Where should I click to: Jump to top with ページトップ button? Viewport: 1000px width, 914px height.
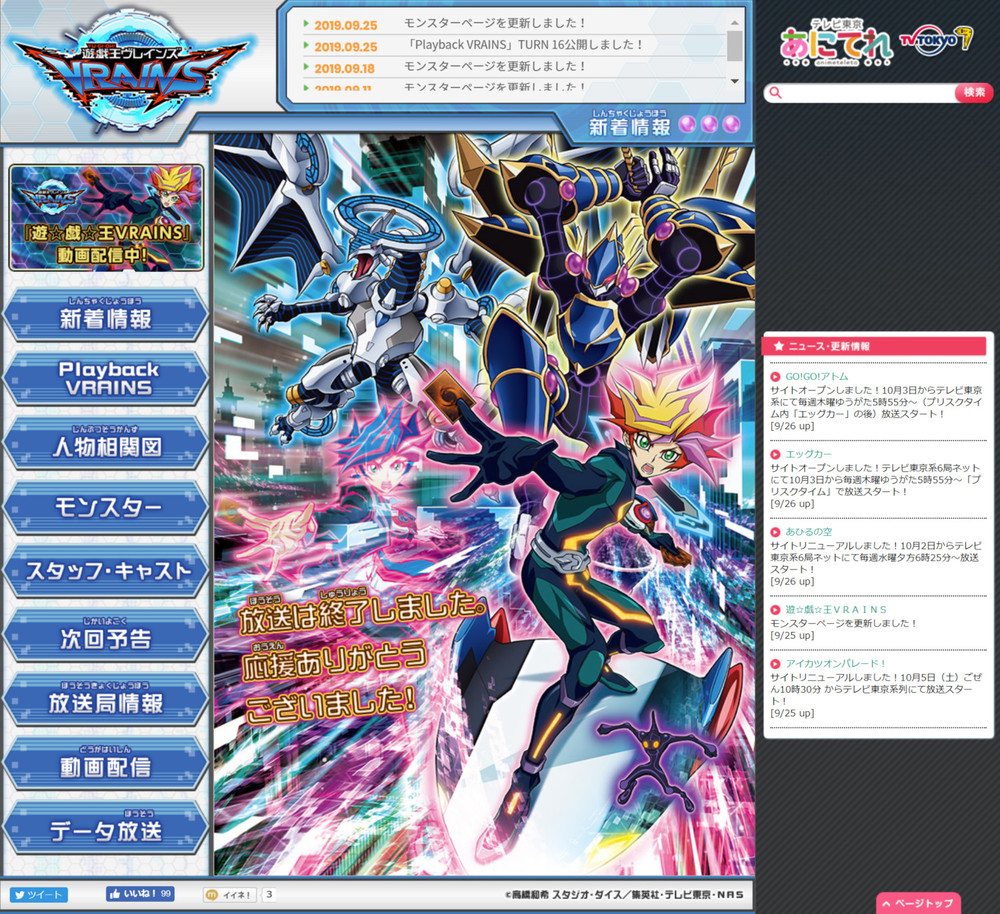(918, 903)
